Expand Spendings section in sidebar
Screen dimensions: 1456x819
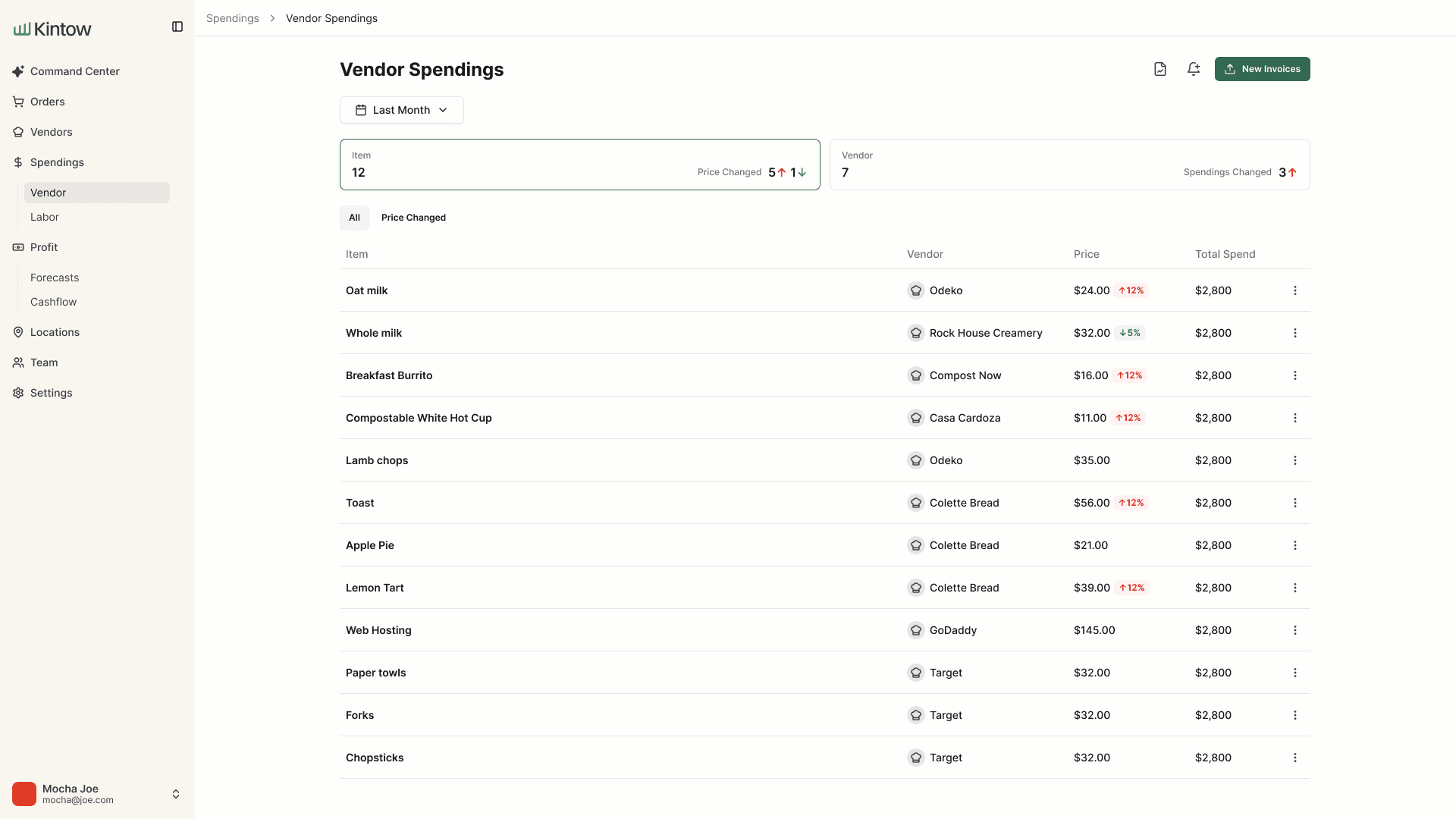tap(57, 162)
